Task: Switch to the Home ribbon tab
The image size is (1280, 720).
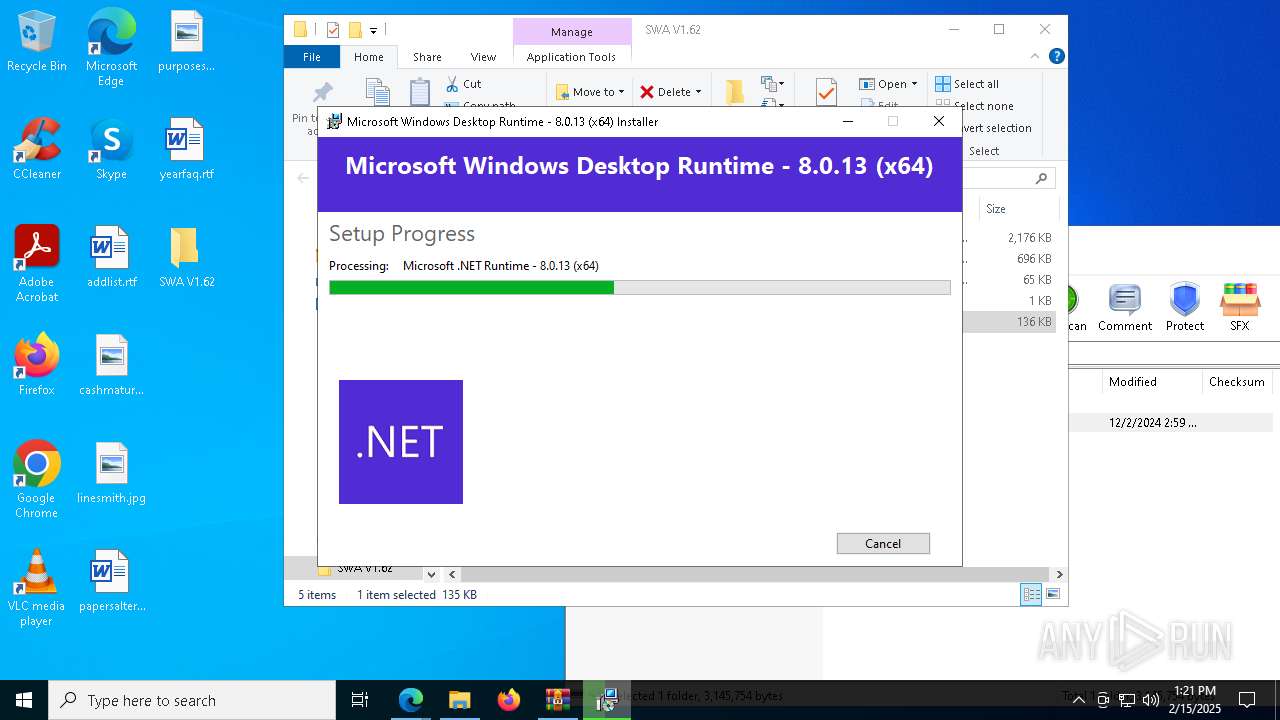Action: point(368,57)
